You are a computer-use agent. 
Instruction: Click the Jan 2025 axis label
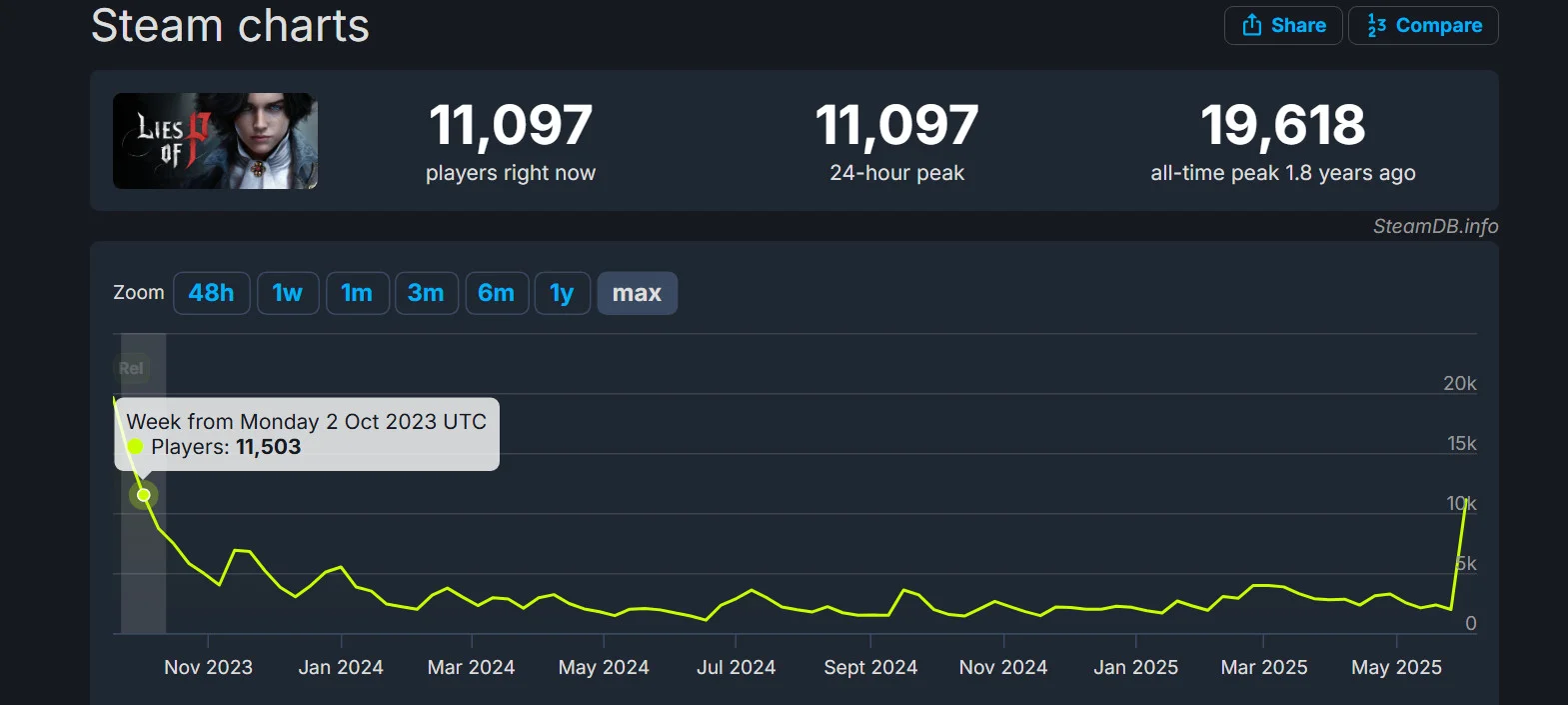[1136, 667]
